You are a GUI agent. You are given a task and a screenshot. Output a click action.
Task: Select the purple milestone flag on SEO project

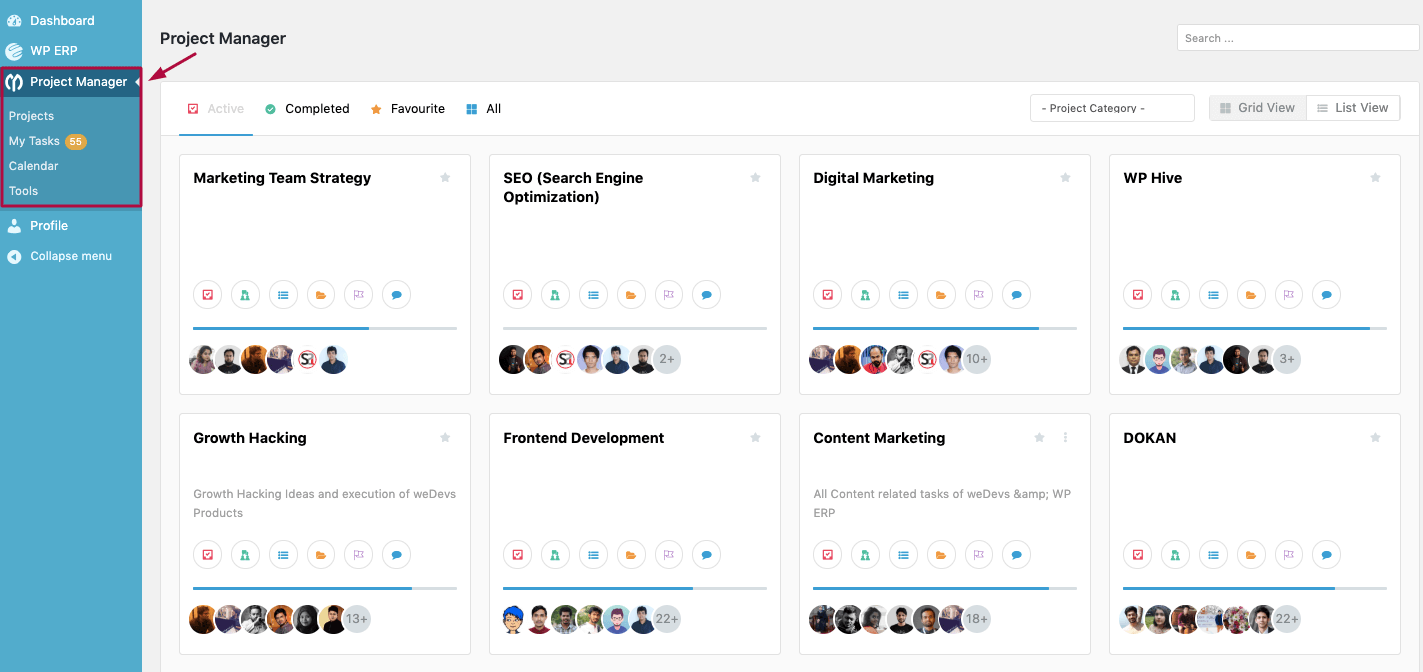pos(669,294)
